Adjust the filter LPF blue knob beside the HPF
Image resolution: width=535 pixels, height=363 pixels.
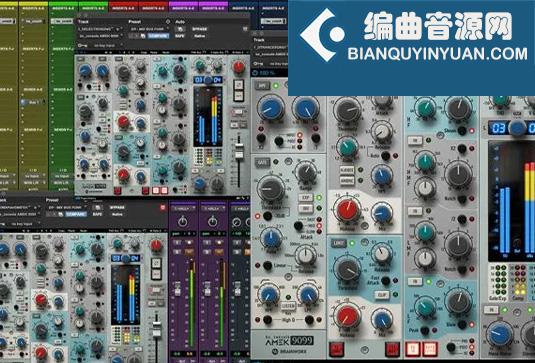point(306,109)
